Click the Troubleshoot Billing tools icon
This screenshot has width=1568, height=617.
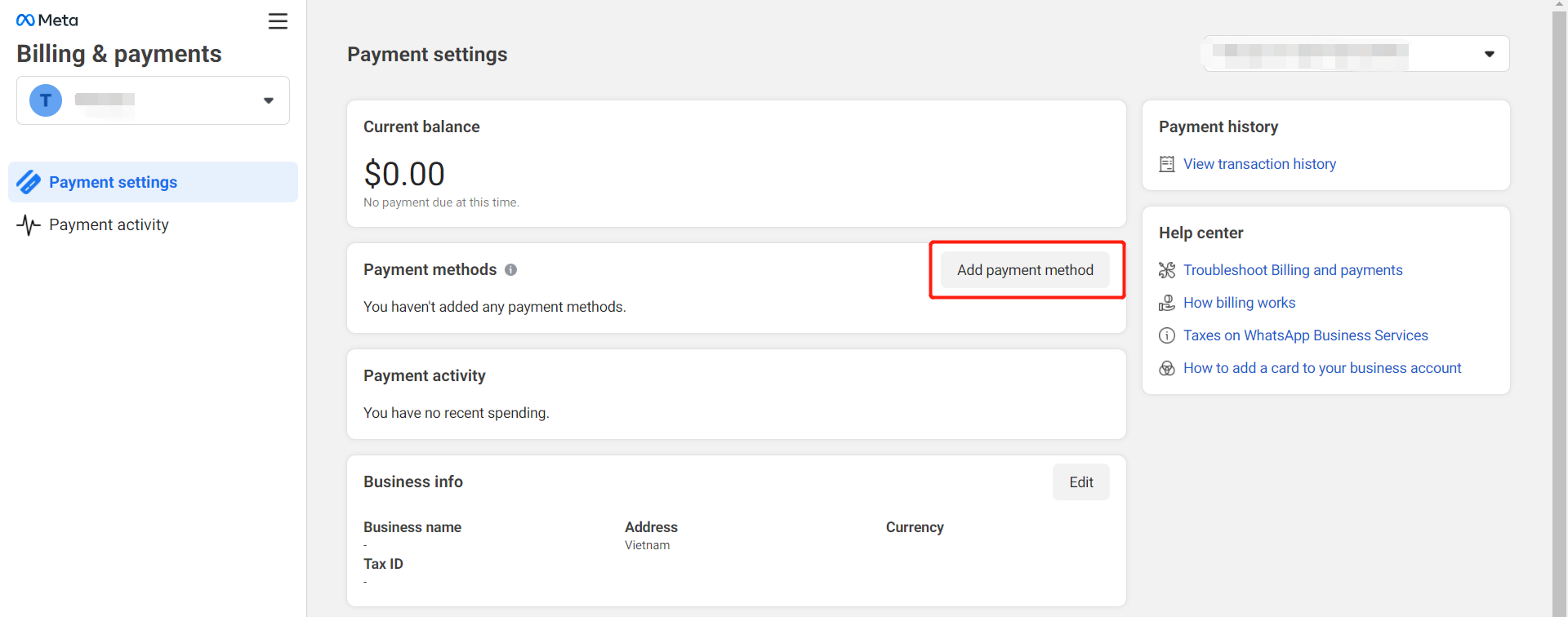coord(1167,270)
